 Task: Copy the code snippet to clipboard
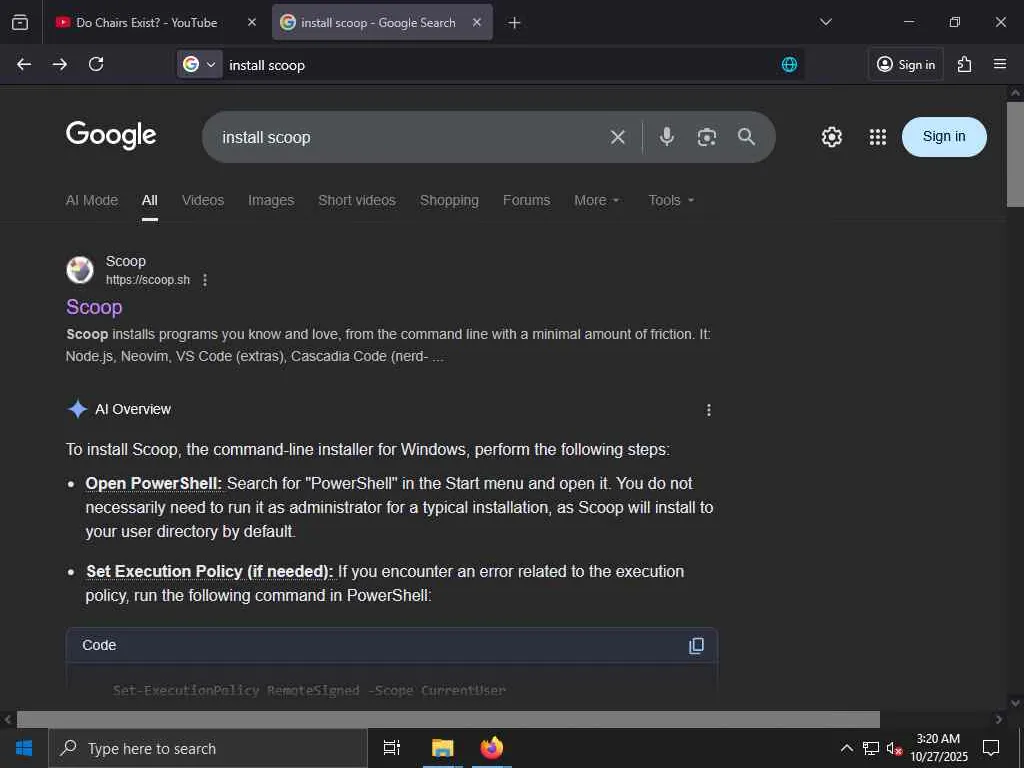[696, 645]
